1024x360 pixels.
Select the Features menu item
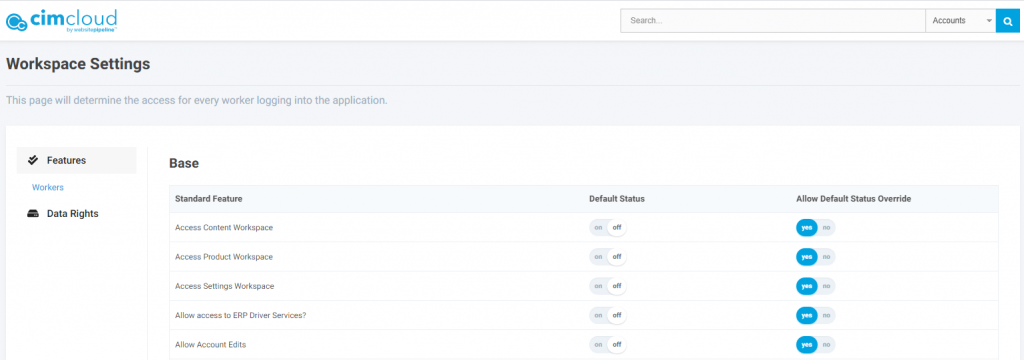coord(76,160)
